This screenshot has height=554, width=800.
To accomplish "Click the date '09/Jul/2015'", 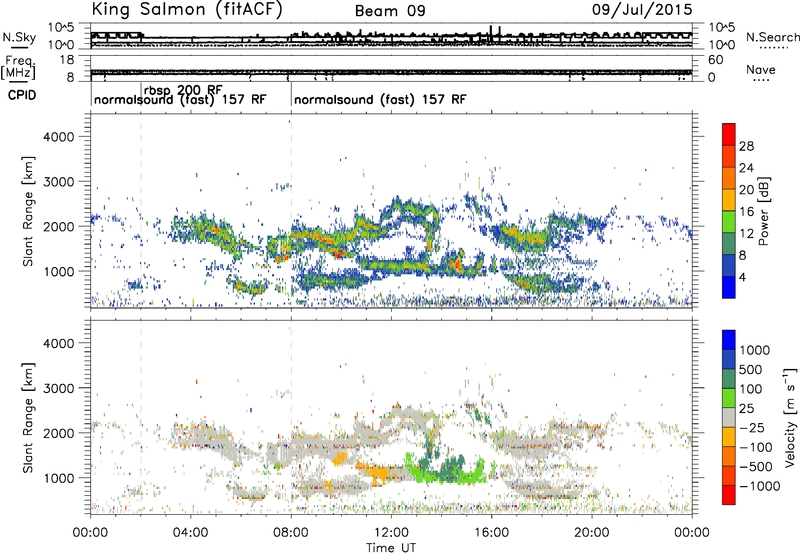I will pos(642,10).
